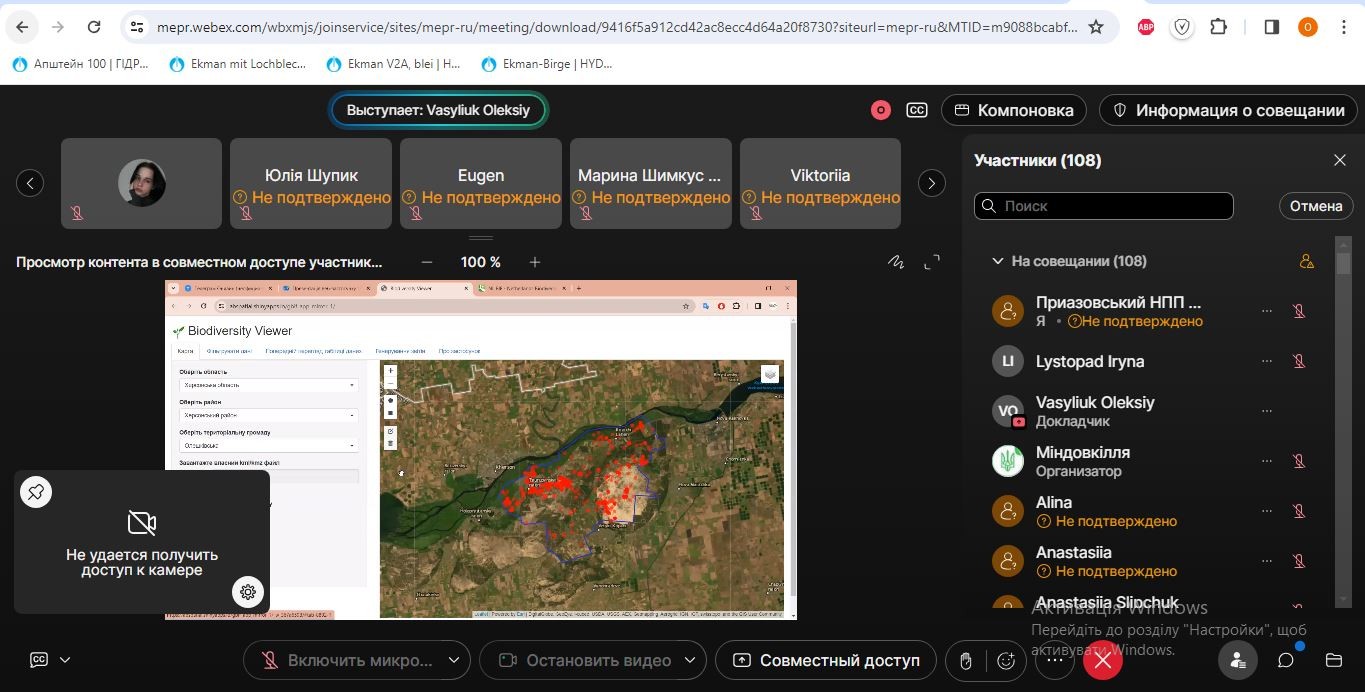
Task: Open more options for Lystopad Iryna
Action: tap(1267, 361)
